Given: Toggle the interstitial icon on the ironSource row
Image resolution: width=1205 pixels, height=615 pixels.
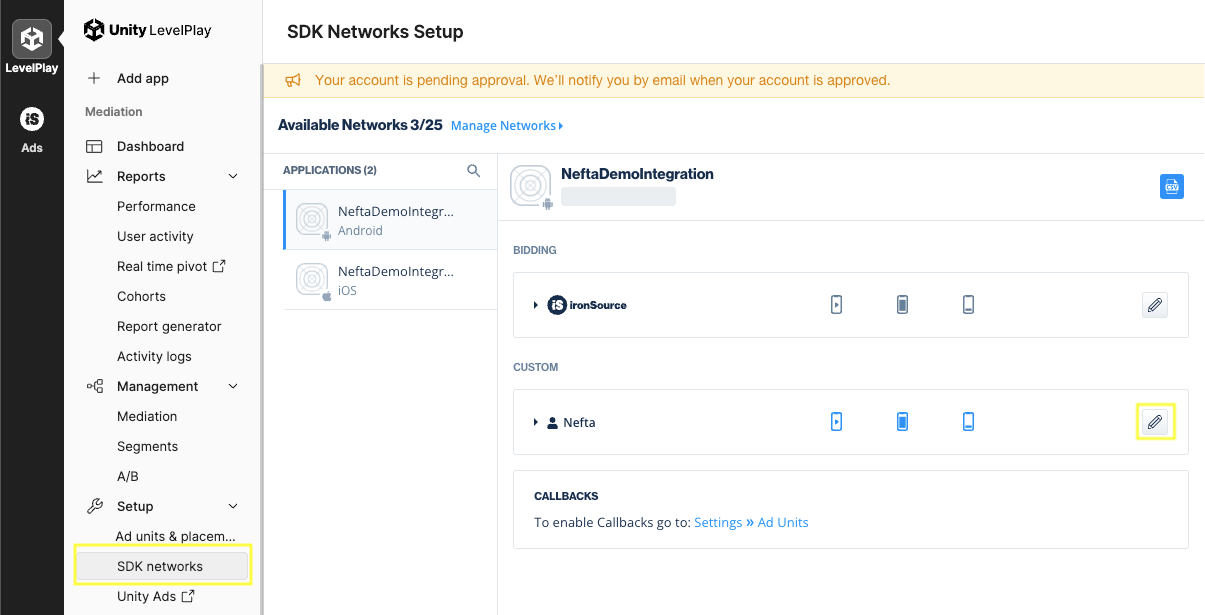Looking at the screenshot, I should click(x=902, y=304).
